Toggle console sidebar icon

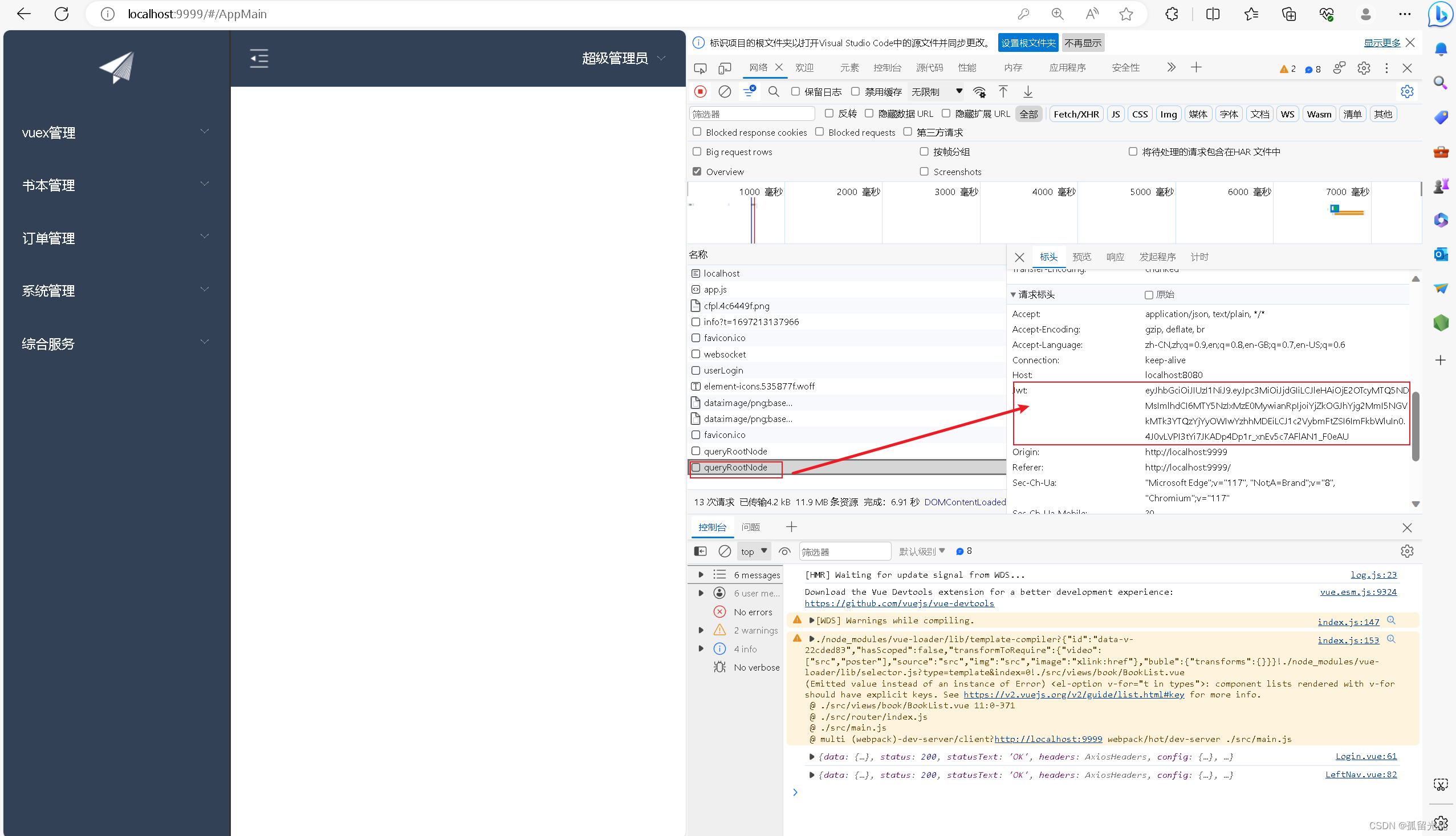click(x=700, y=551)
